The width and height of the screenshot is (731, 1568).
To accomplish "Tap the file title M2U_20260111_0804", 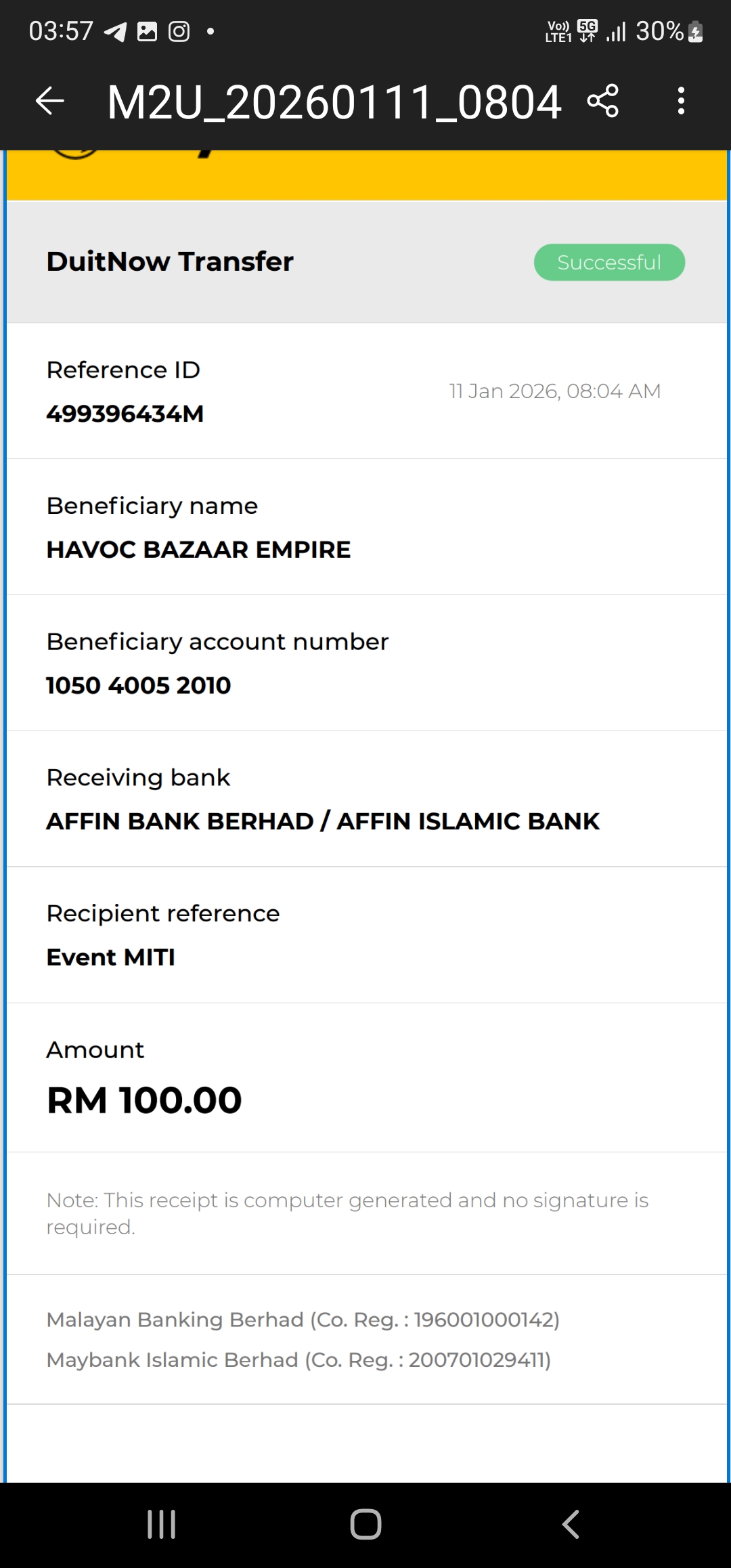I will click(x=334, y=103).
